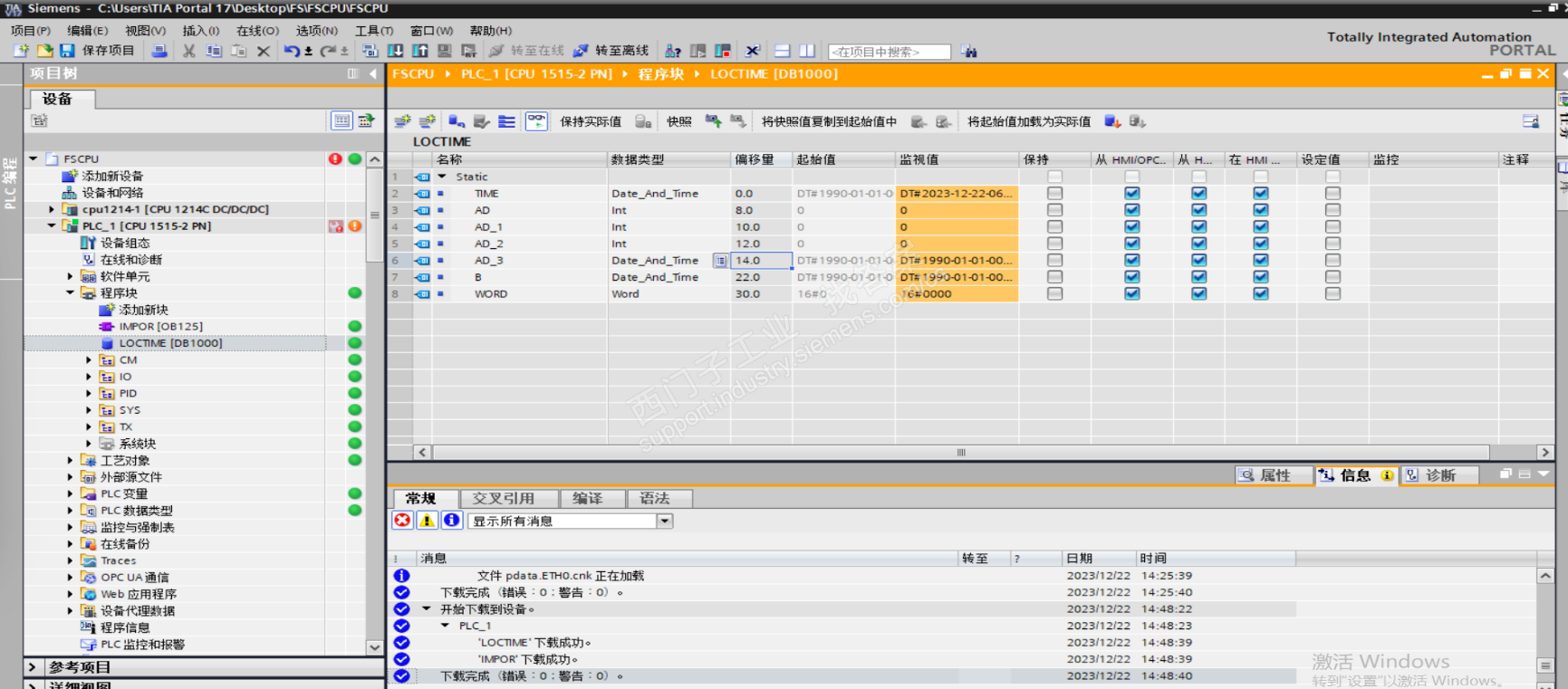The width and height of the screenshot is (1568, 689).
Task: Open the 项目(P) menu
Action: 31,31
